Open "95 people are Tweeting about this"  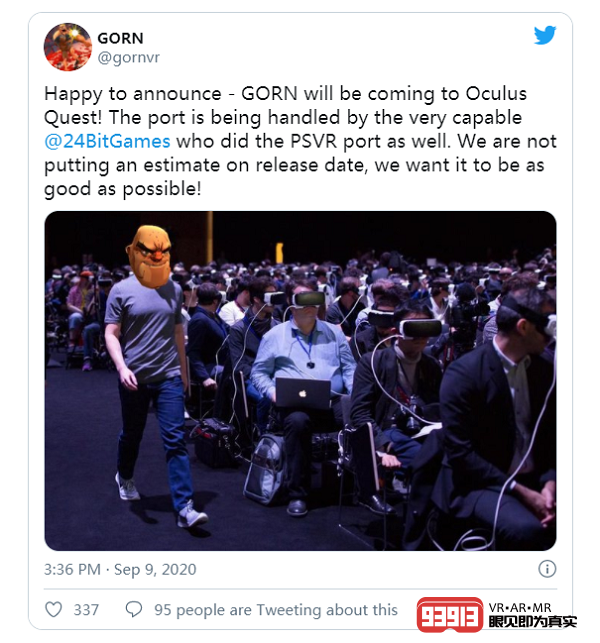[x=276, y=610]
